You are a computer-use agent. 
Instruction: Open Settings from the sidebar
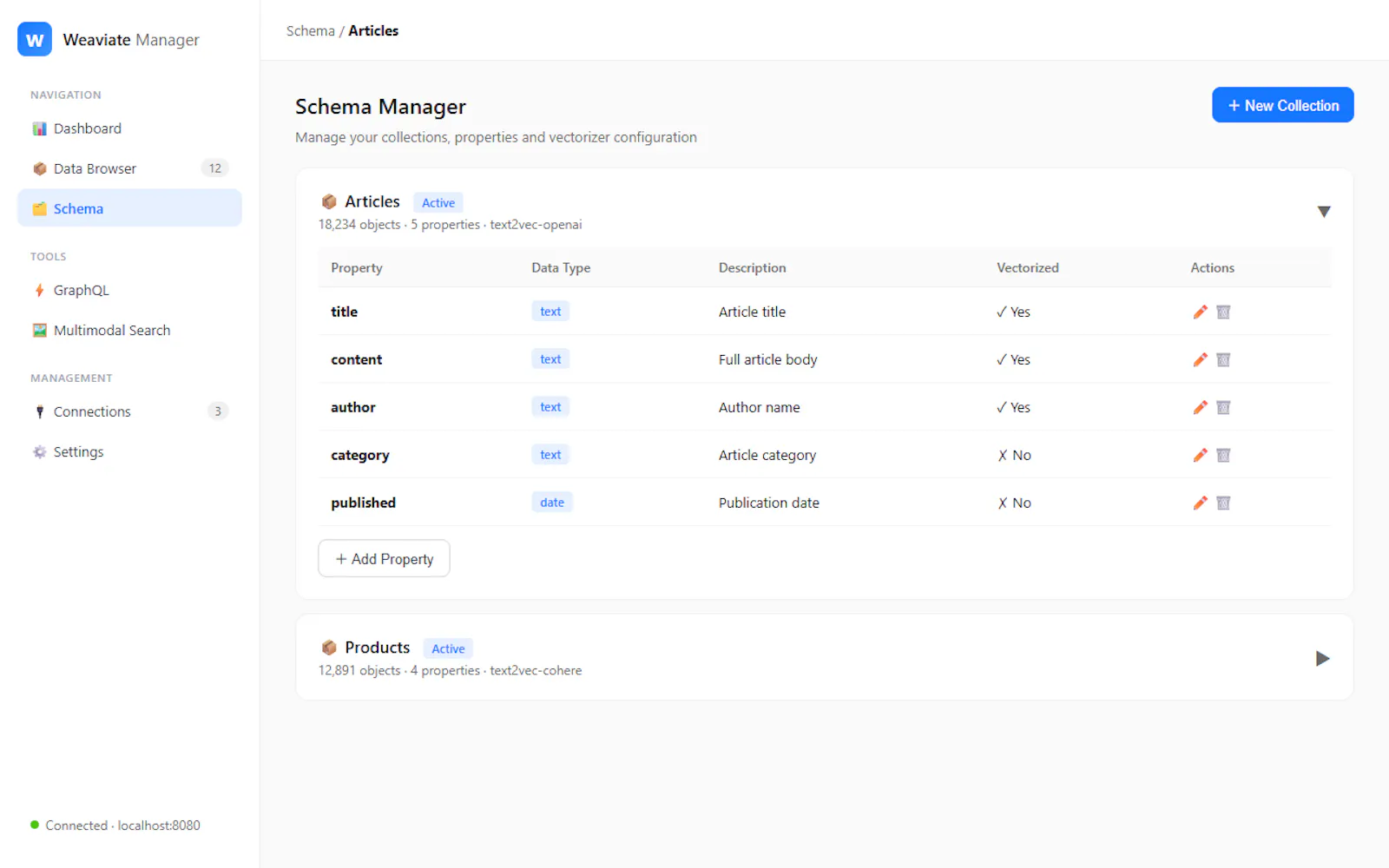tap(129, 451)
